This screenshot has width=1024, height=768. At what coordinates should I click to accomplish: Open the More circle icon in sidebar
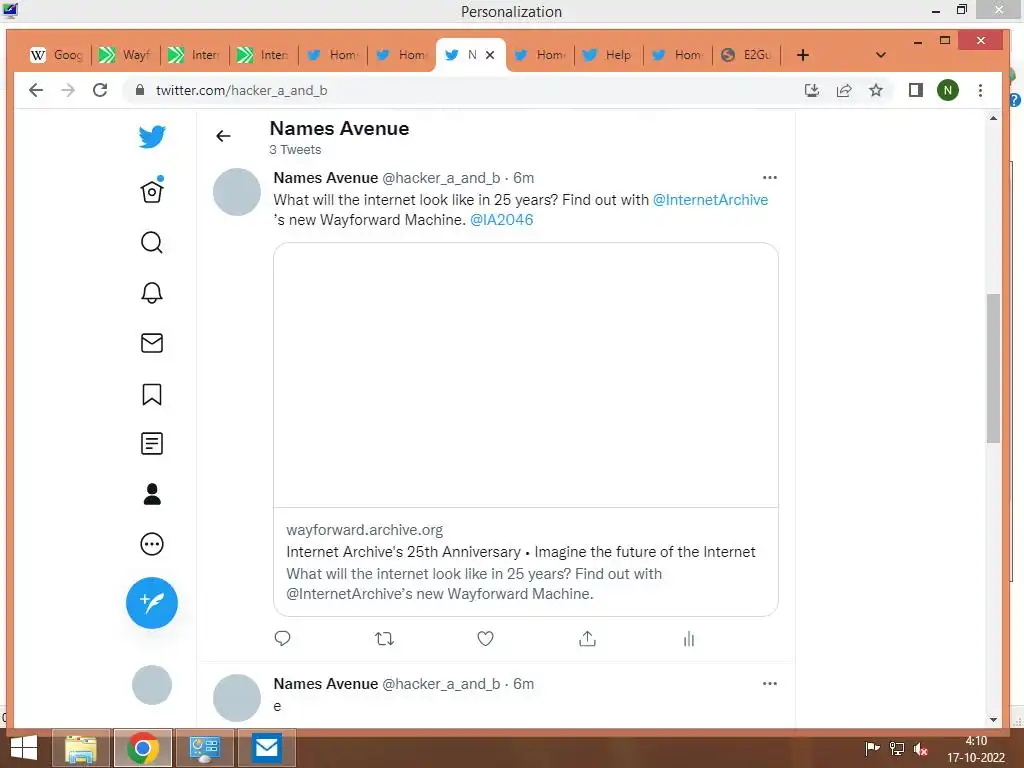pyautogui.click(x=152, y=544)
